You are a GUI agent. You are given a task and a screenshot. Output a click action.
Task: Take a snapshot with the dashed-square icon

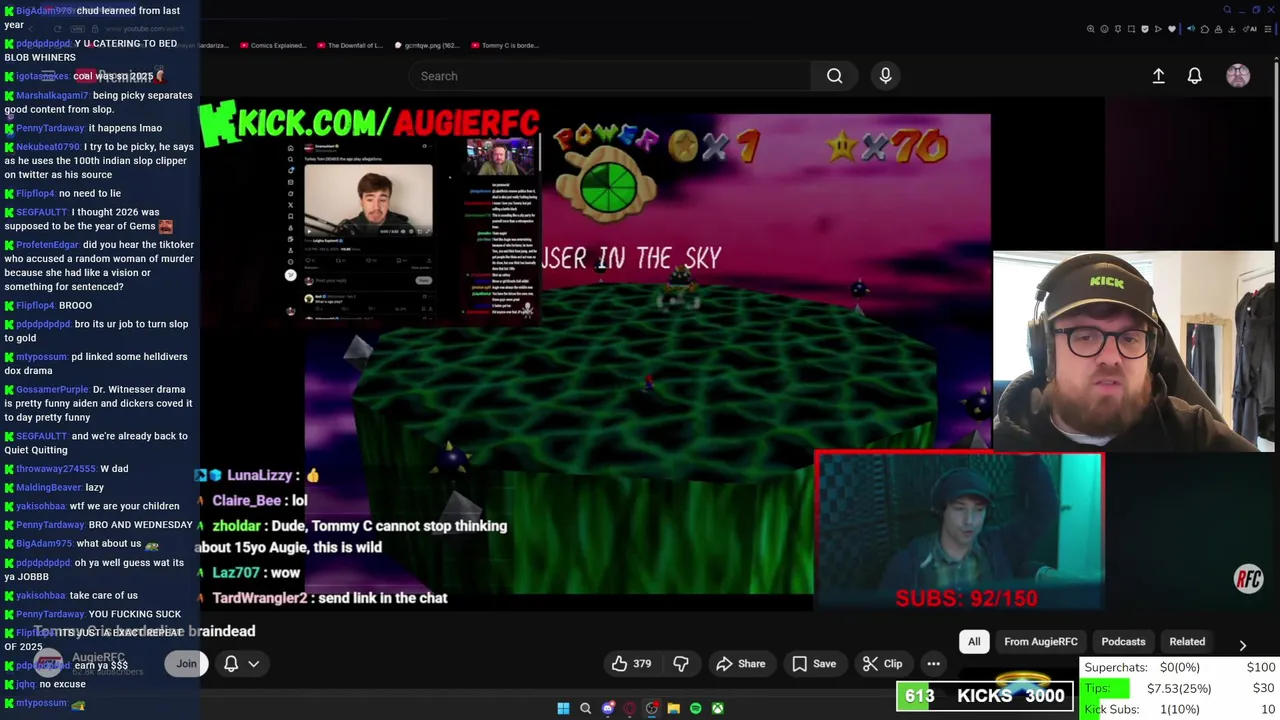1131,29
